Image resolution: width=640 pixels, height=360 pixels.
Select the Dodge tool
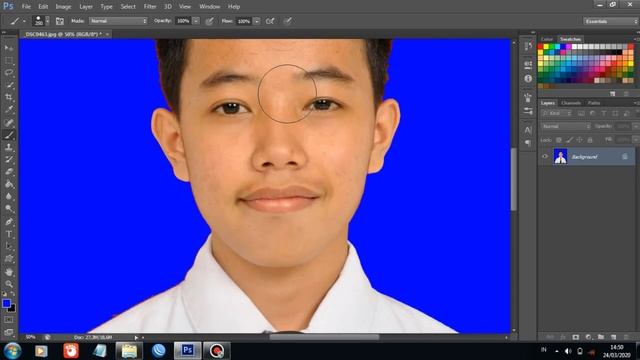coord(9,209)
